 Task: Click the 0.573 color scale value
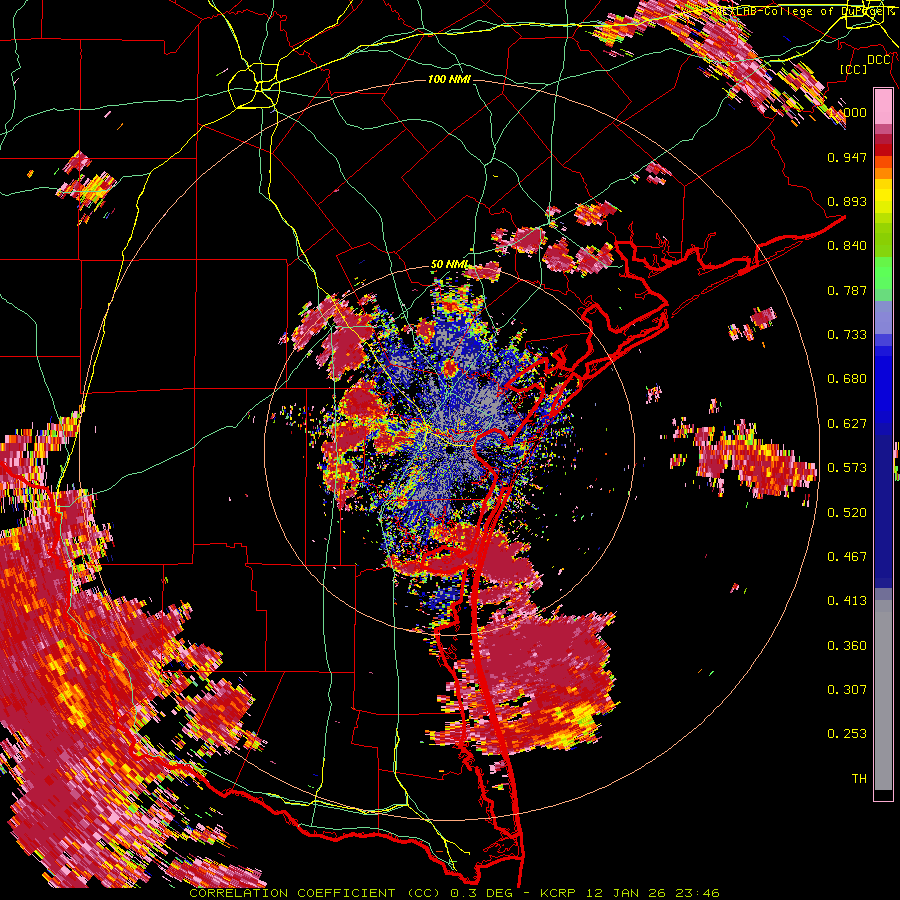click(x=847, y=468)
